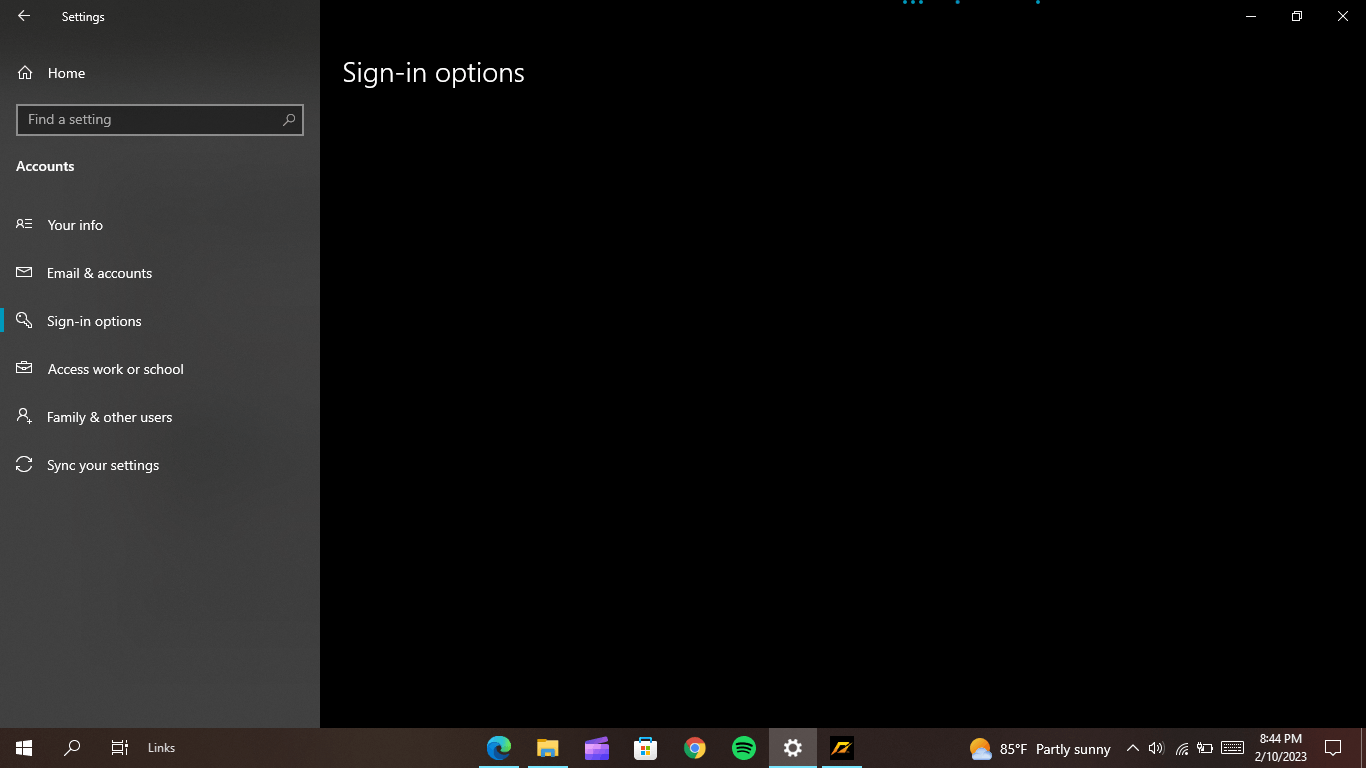Open the touch keyboard from the tray

tap(1233, 748)
